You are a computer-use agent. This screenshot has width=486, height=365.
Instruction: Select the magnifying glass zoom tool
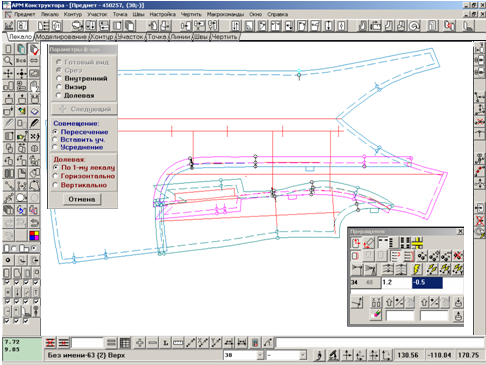coord(8,61)
